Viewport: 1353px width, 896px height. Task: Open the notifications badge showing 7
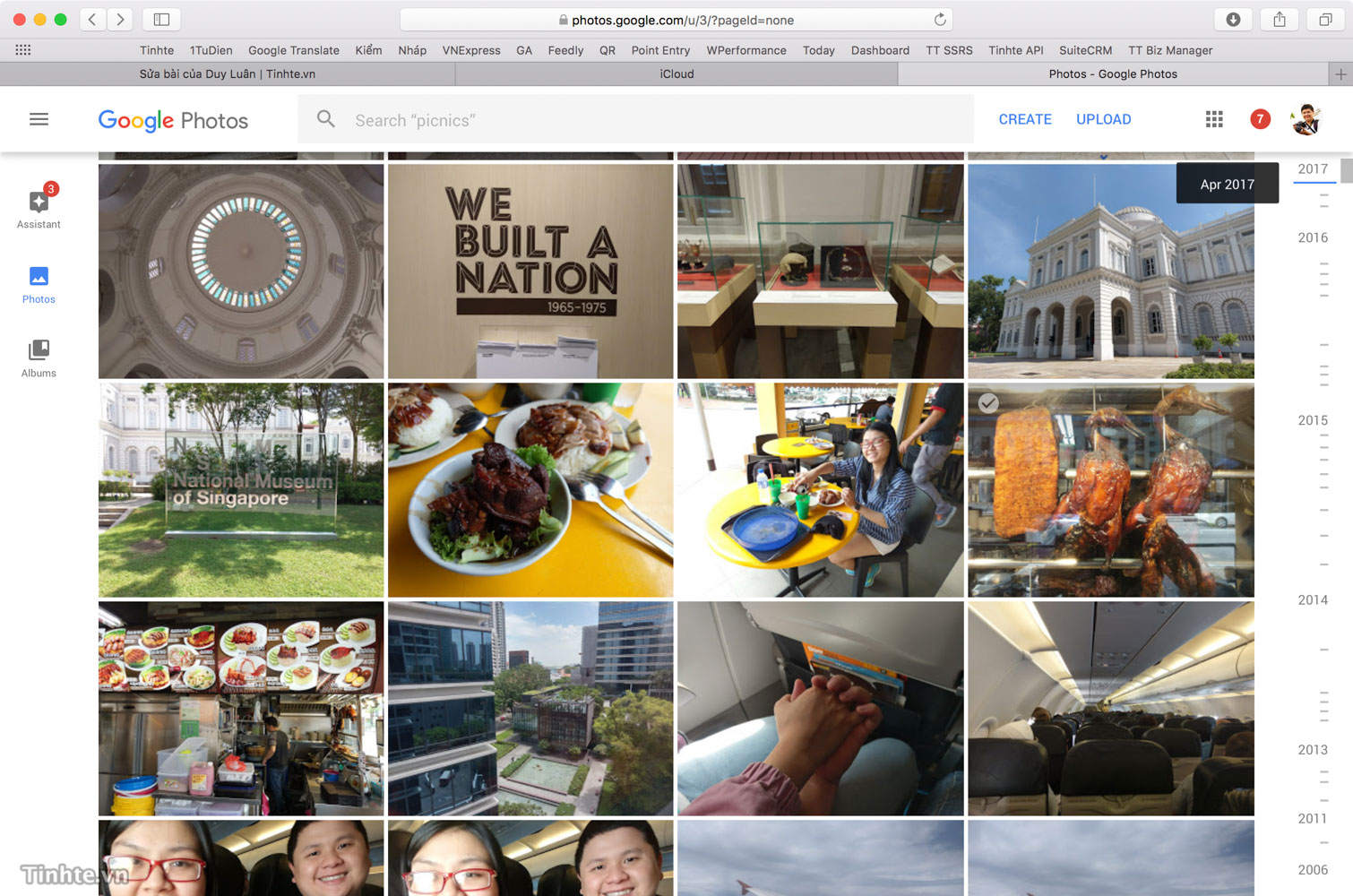(x=1260, y=119)
